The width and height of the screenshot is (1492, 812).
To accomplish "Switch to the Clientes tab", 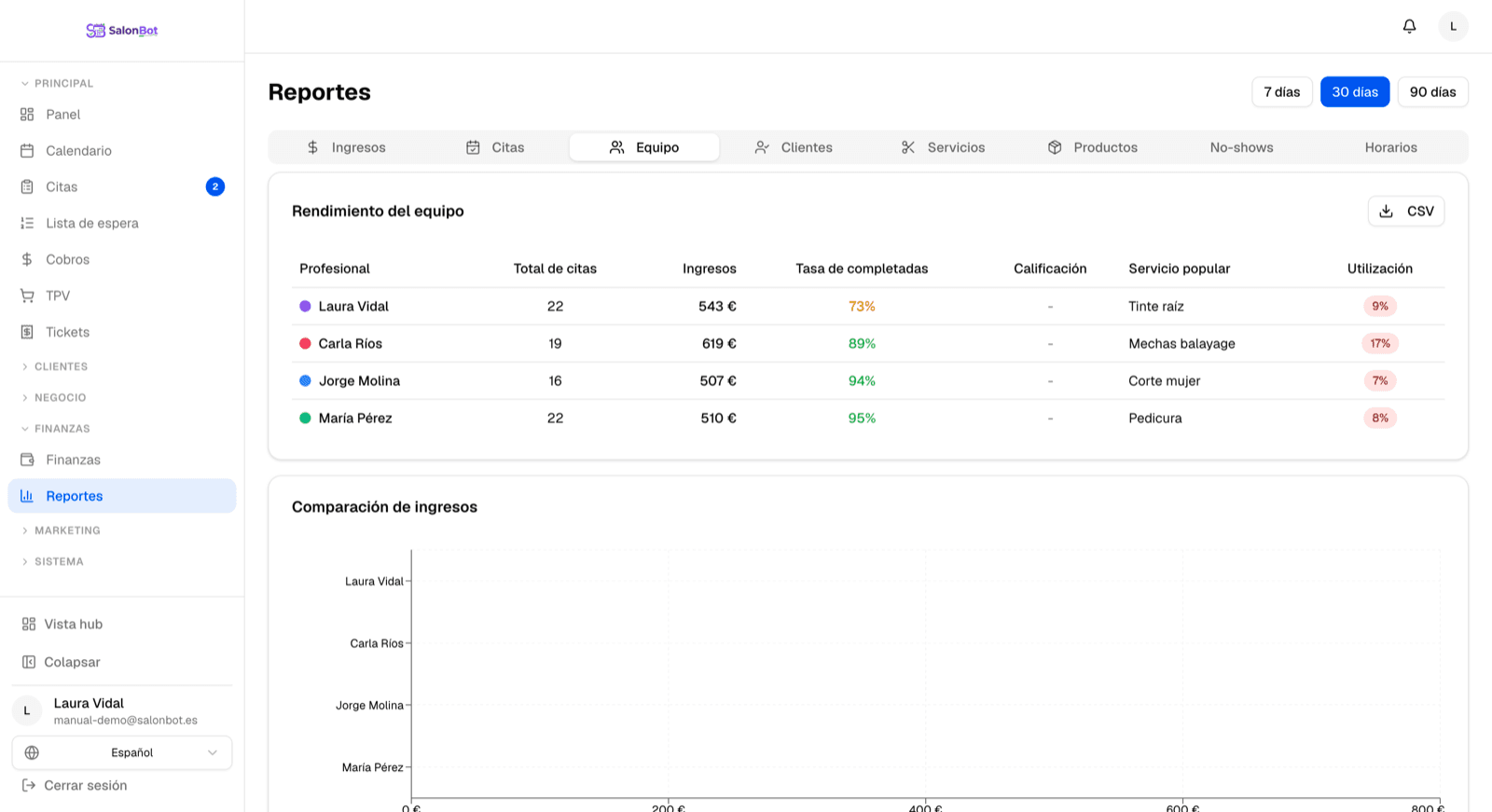I will click(x=794, y=148).
